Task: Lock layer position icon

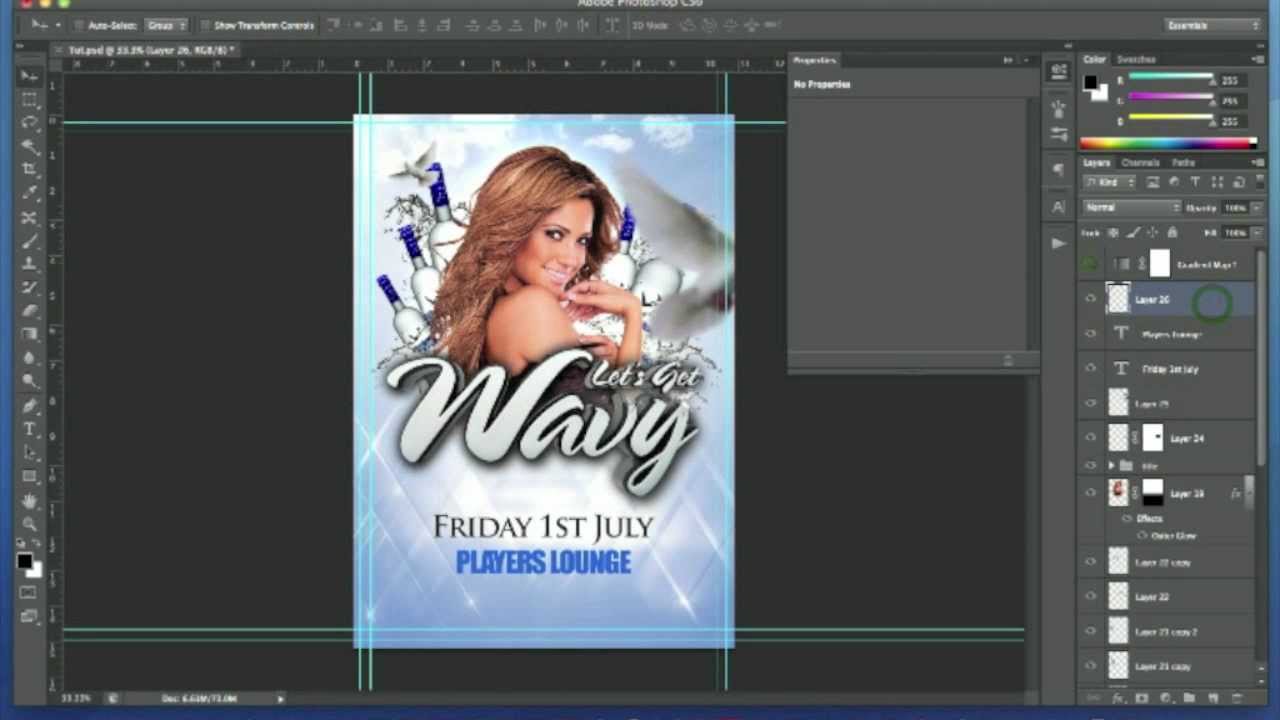Action: [1152, 233]
